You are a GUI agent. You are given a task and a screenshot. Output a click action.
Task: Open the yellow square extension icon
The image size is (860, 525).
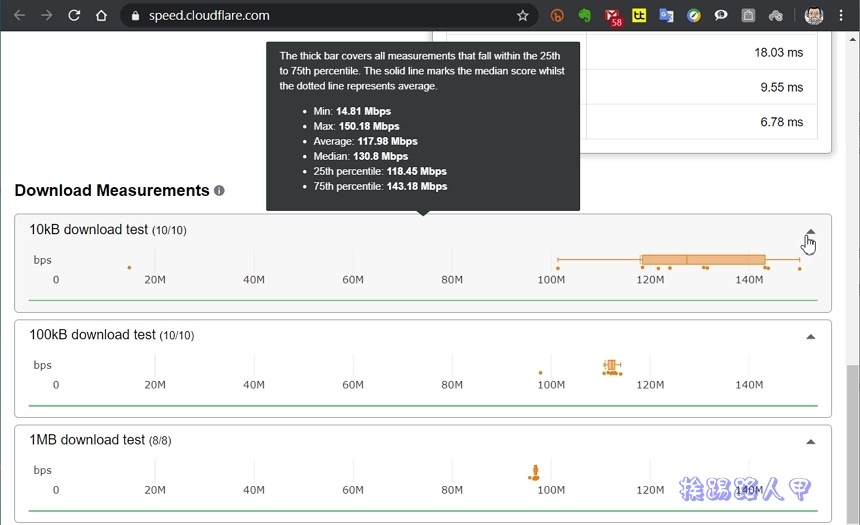[x=639, y=15]
